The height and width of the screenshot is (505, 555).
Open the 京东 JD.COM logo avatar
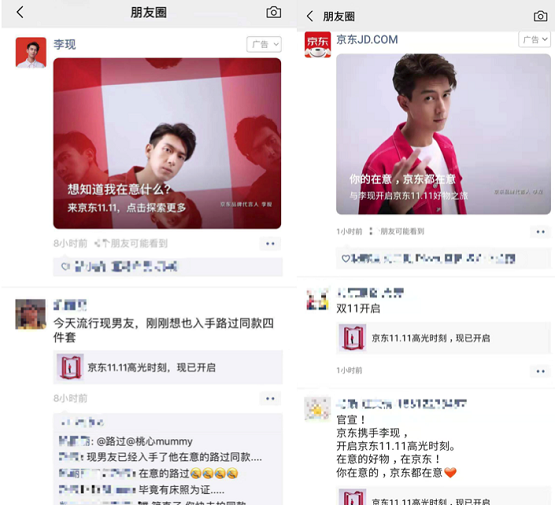coord(318,45)
